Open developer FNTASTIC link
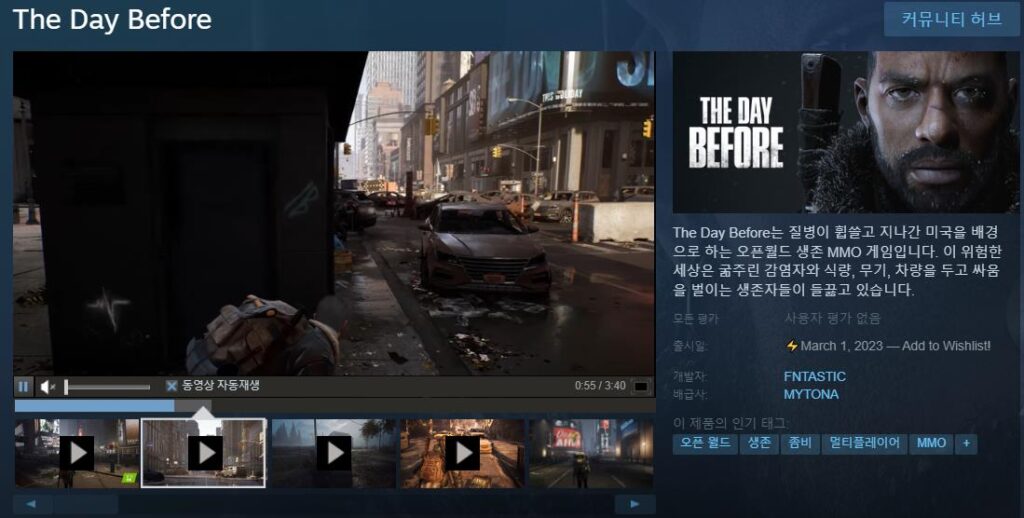The height and width of the screenshot is (518, 1024). [x=814, y=376]
